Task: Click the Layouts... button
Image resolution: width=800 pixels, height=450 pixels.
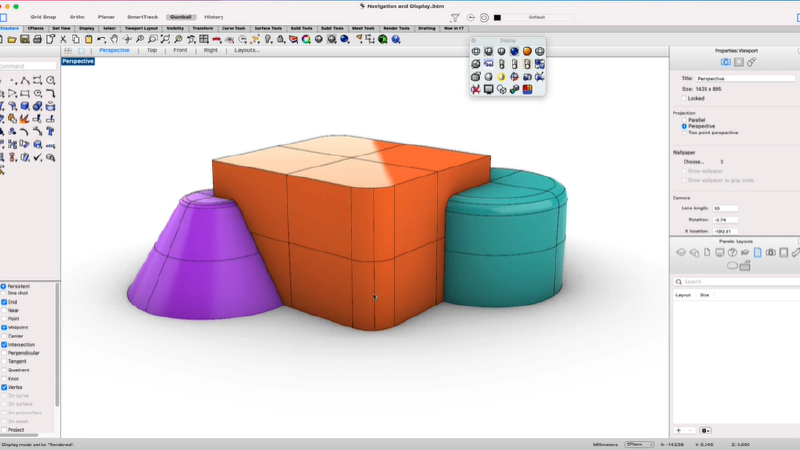Action: point(246,50)
